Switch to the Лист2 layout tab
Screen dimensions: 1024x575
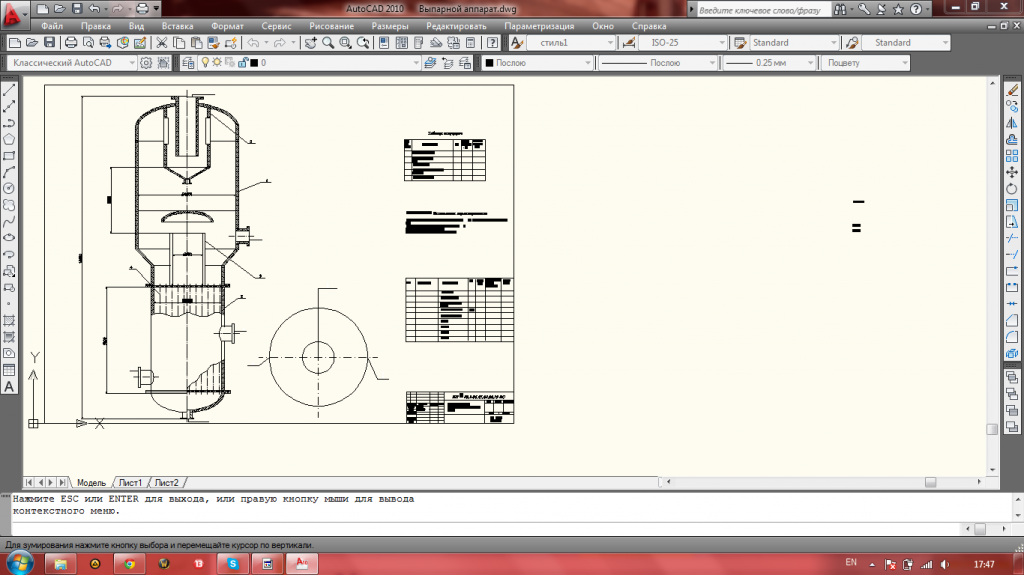coord(167,483)
